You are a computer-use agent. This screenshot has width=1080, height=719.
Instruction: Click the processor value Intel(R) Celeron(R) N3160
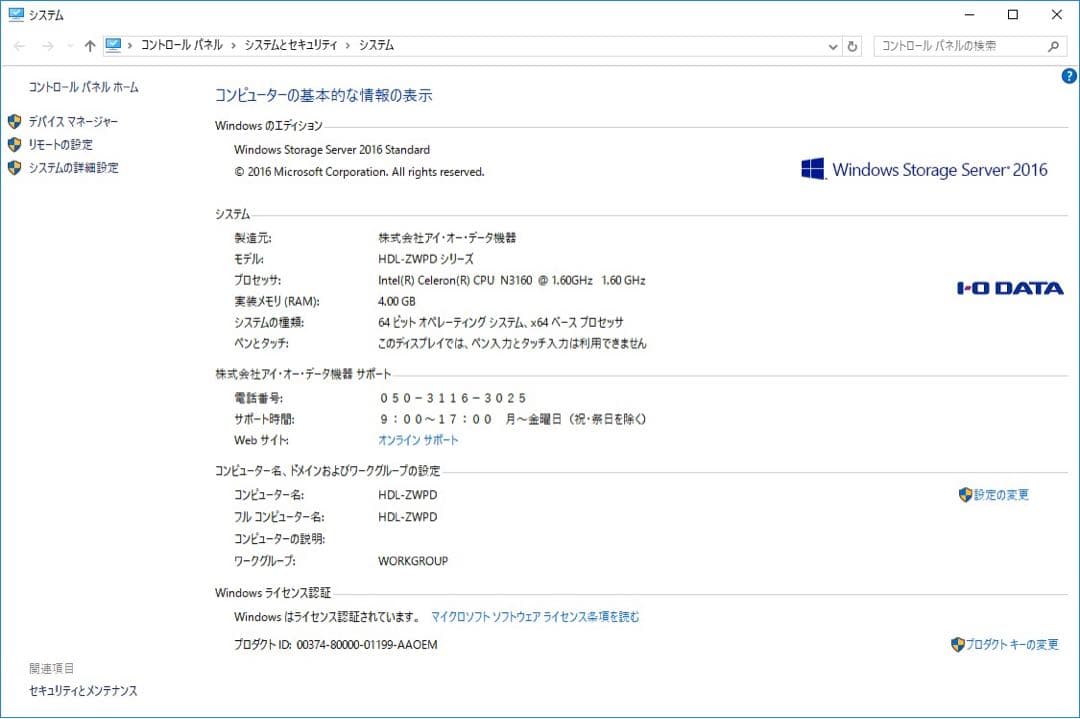[512, 280]
